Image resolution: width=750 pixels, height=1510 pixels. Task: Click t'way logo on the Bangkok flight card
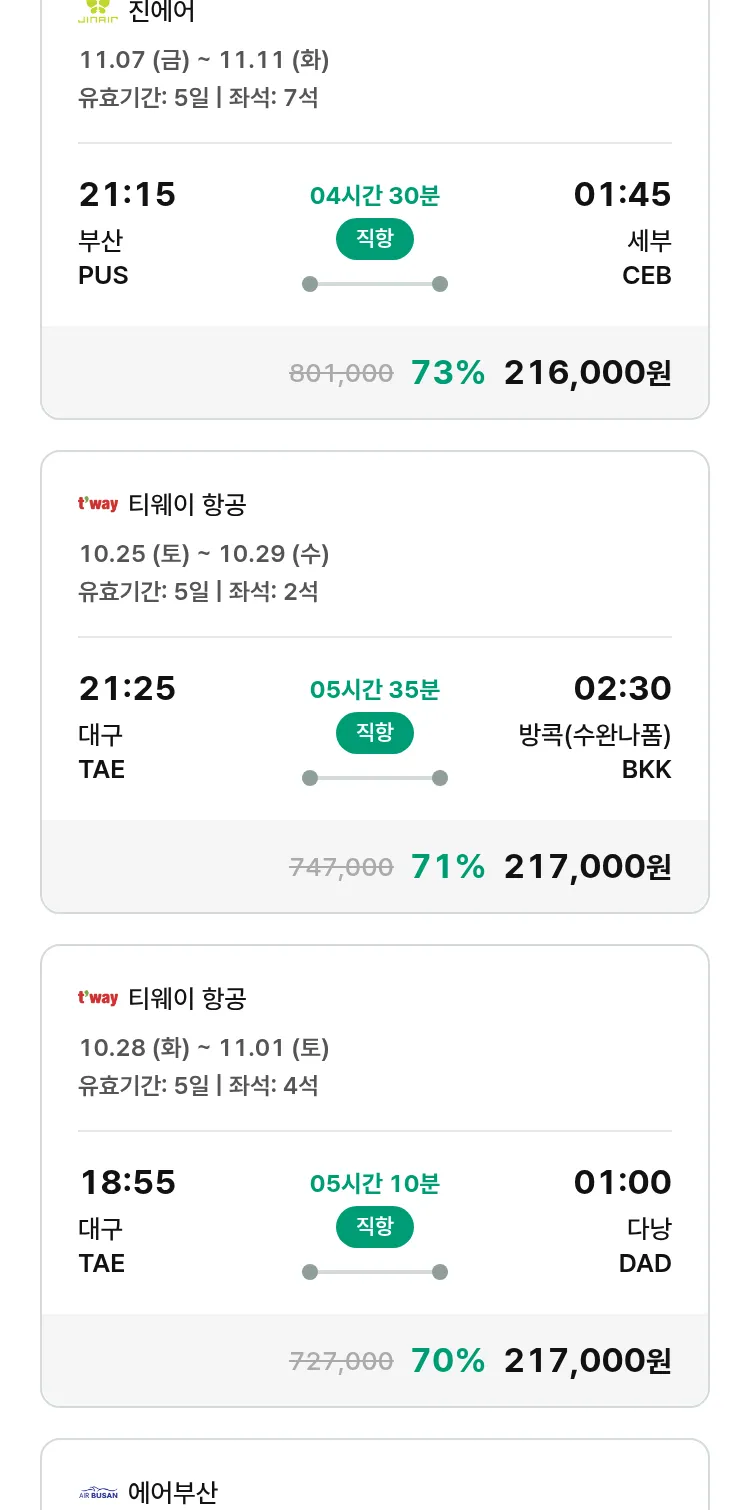coord(98,504)
